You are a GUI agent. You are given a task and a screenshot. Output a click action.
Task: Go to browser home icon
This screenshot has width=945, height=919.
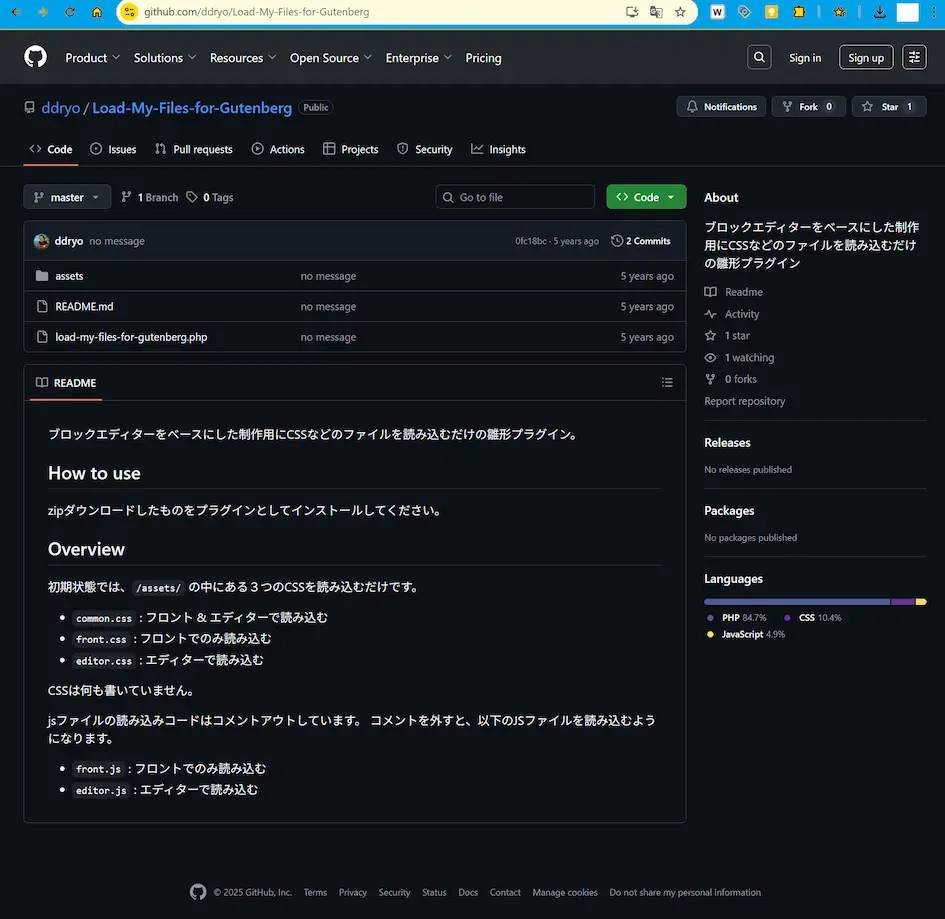(97, 12)
